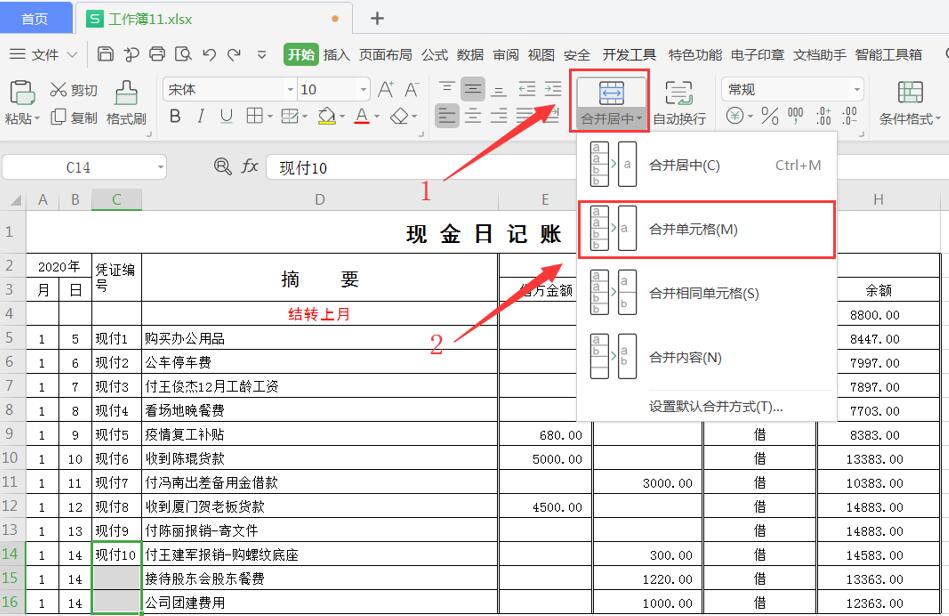
Task: Apply the yellow fill color bucket
Action: pyautogui.click(x=327, y=116)
